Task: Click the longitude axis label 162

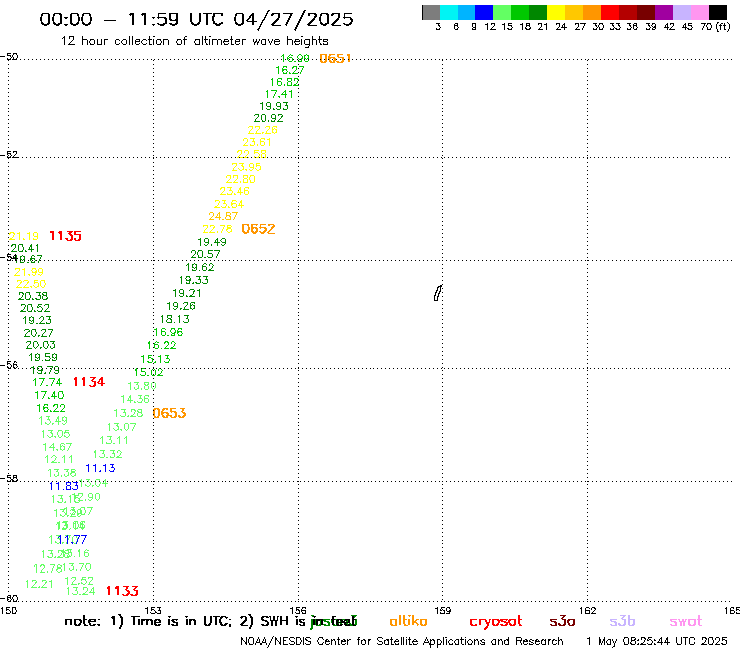Action: click(587, 610)
